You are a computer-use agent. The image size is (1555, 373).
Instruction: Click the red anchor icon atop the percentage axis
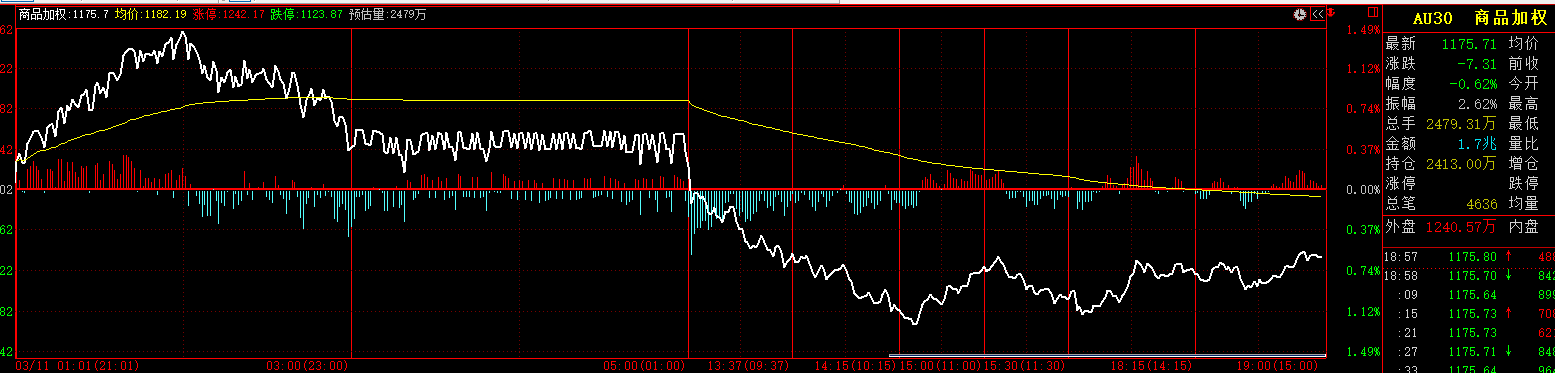click(1331, 12)
